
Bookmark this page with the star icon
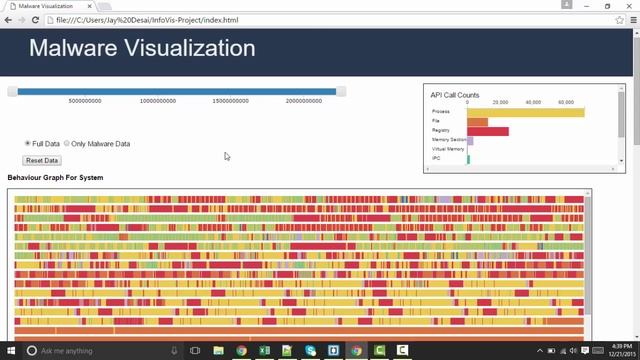click(619, 20)
